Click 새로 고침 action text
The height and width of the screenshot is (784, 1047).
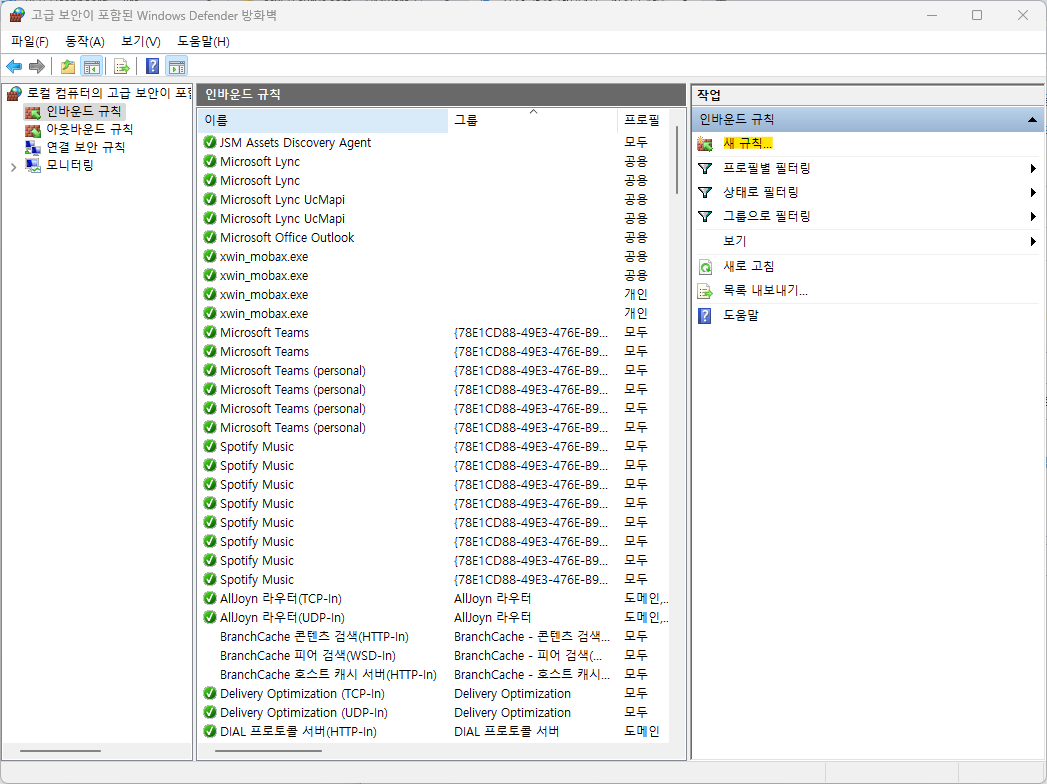click(749, 266)
